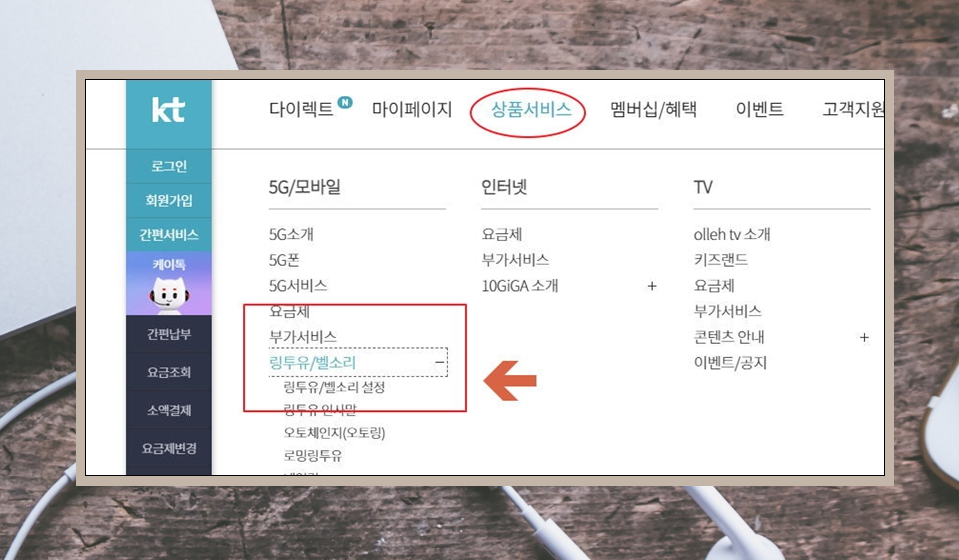
Task: Expand the 10GiGA 소개 plus toggle
Action: (652, 286)
